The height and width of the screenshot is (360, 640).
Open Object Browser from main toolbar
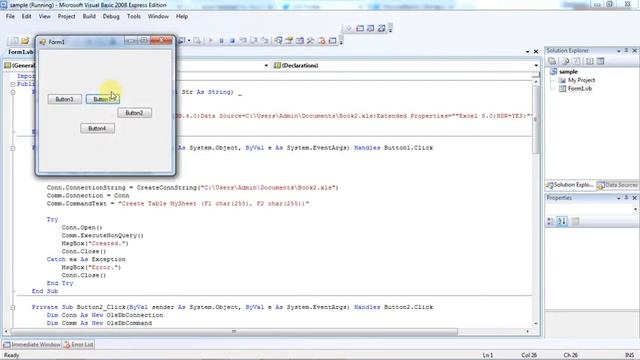pos(300,40)
